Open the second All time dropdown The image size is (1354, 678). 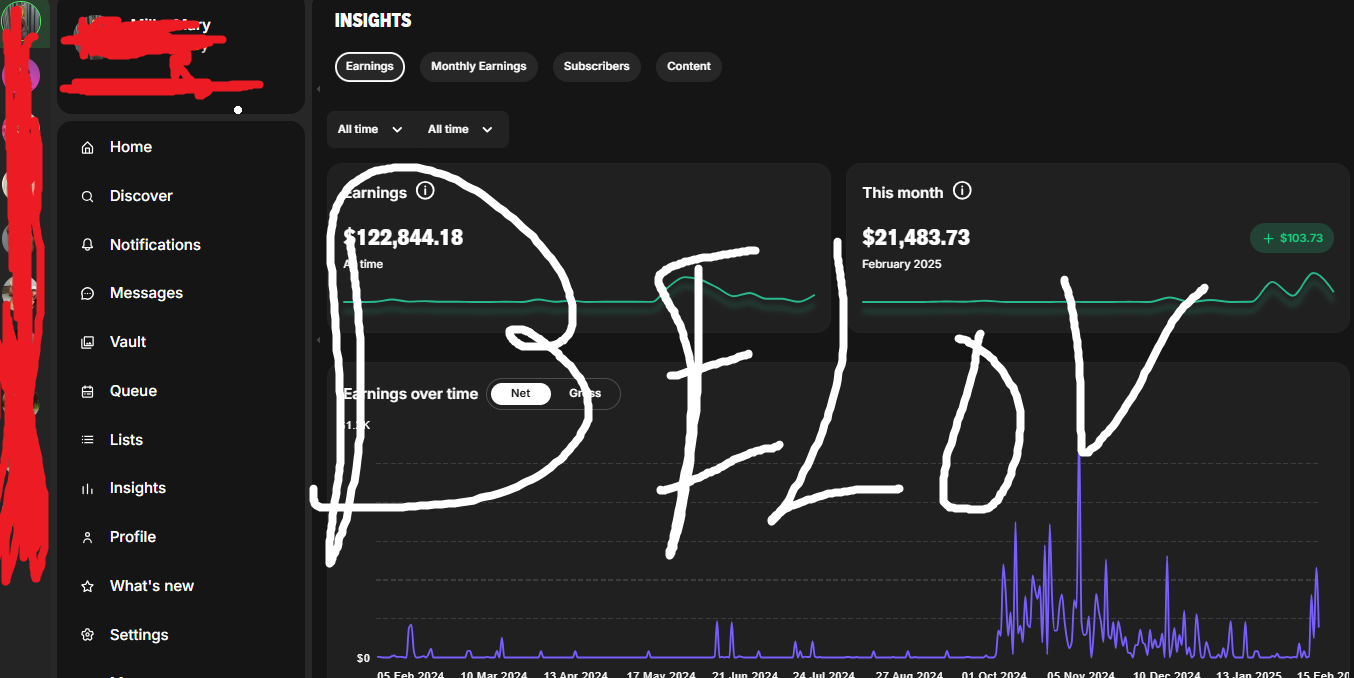coord(460,130)
